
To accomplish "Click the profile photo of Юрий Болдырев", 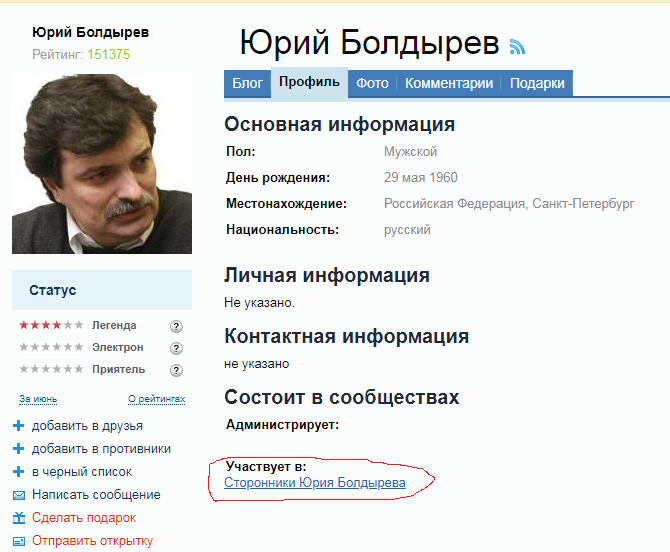I will (102, 164).
